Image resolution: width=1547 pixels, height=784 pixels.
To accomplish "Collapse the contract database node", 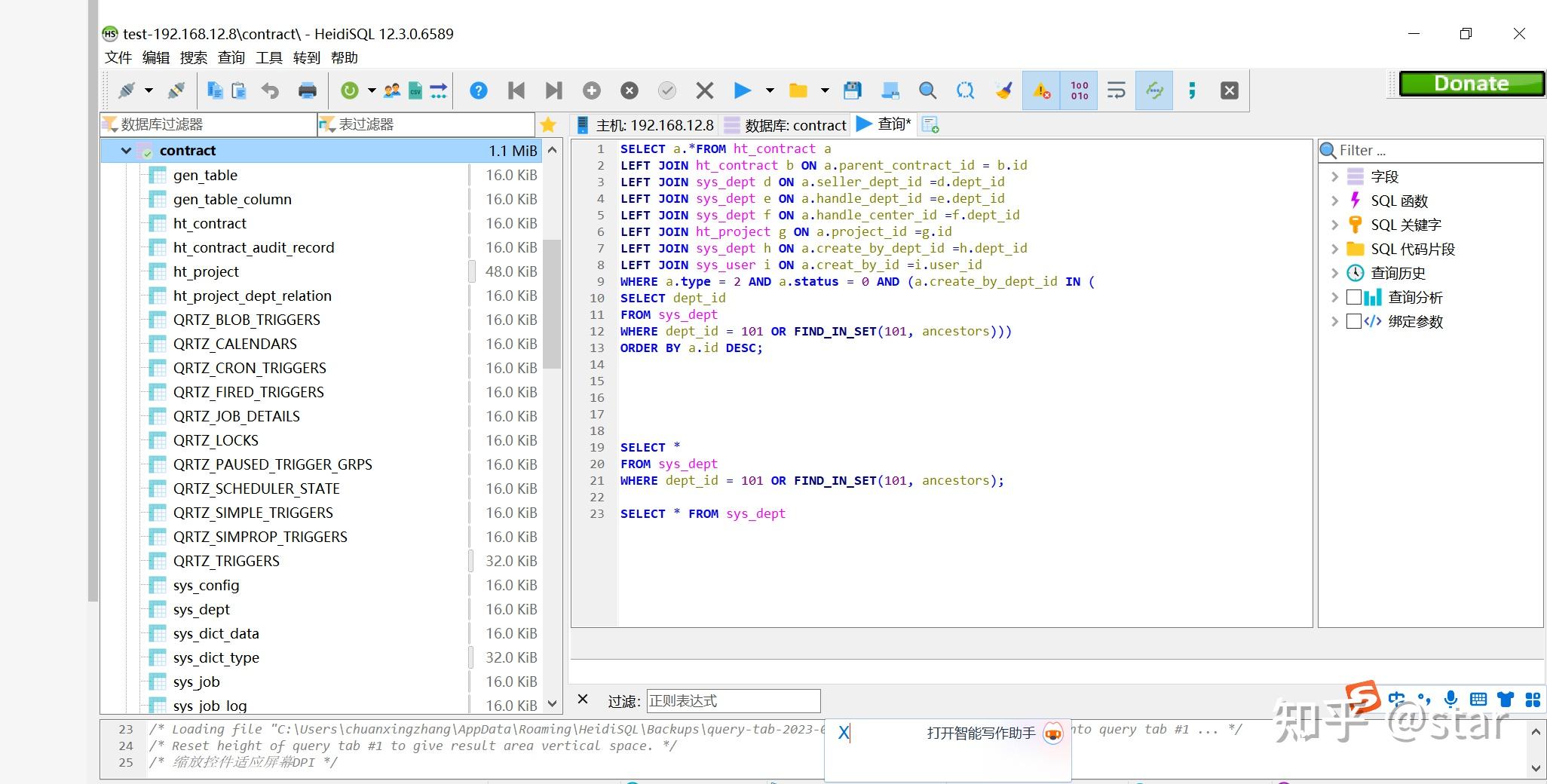I will [126, 151].
